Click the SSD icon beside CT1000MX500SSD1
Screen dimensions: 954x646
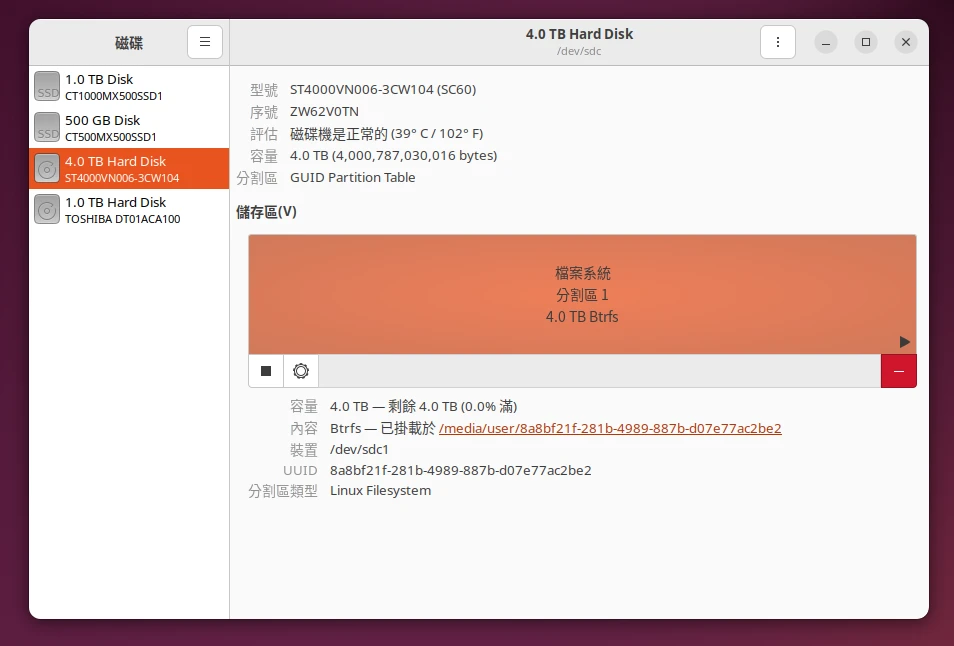click(x=47, y=86)
